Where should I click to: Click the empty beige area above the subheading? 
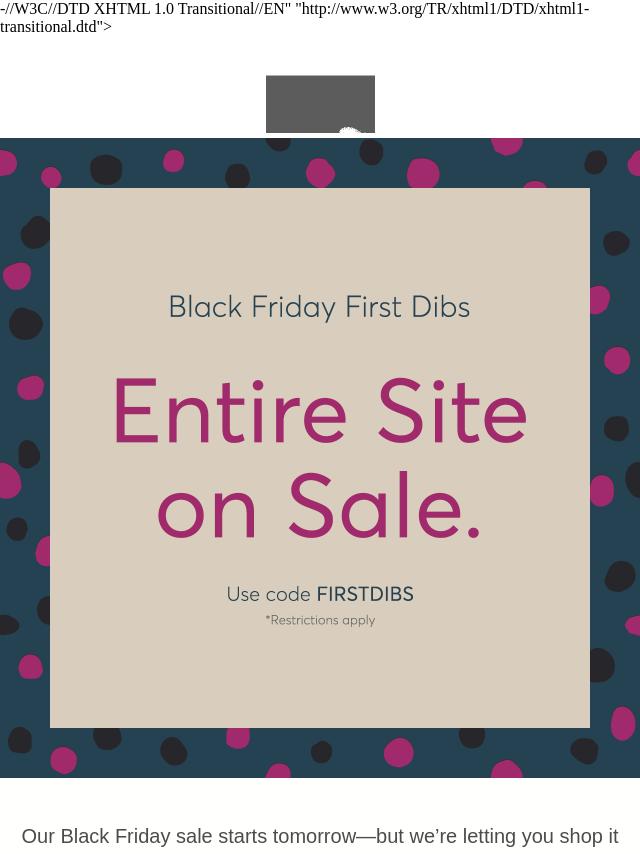320,240
